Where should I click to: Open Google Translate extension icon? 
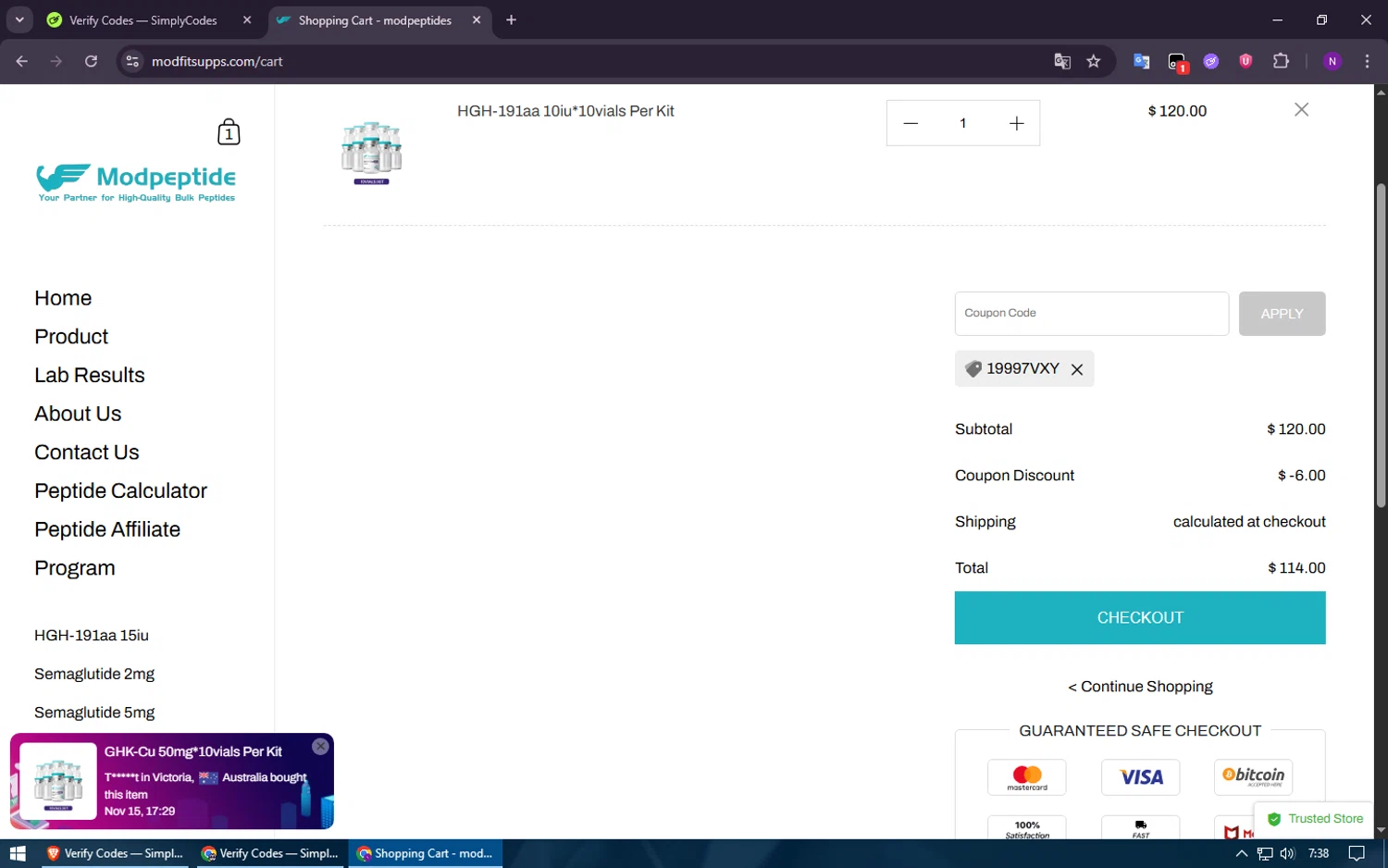[1142, 61]
